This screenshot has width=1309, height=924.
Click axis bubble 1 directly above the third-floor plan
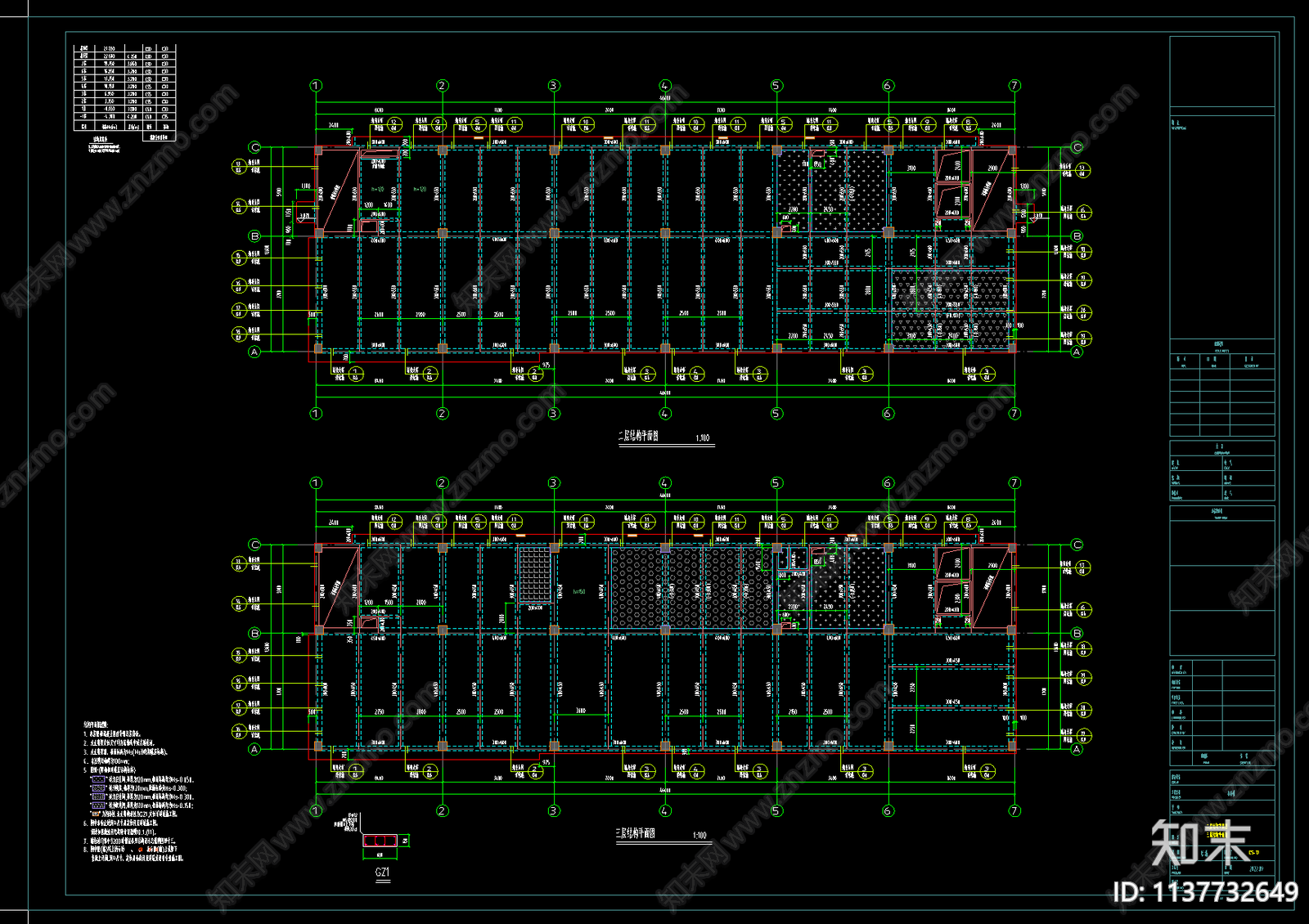click(x=317, y=482)
